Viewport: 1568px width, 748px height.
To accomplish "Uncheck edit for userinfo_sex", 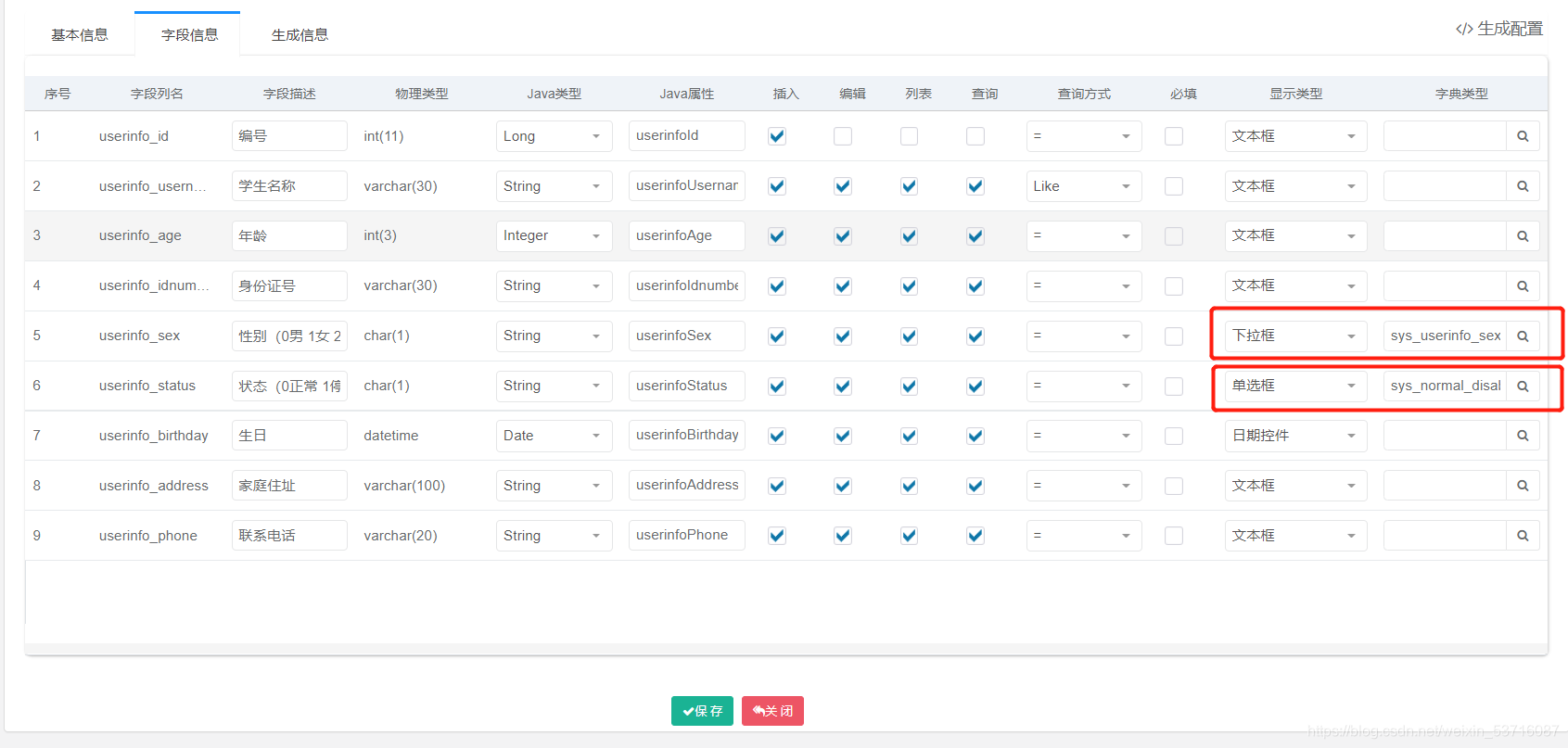I will click(843, 336).
